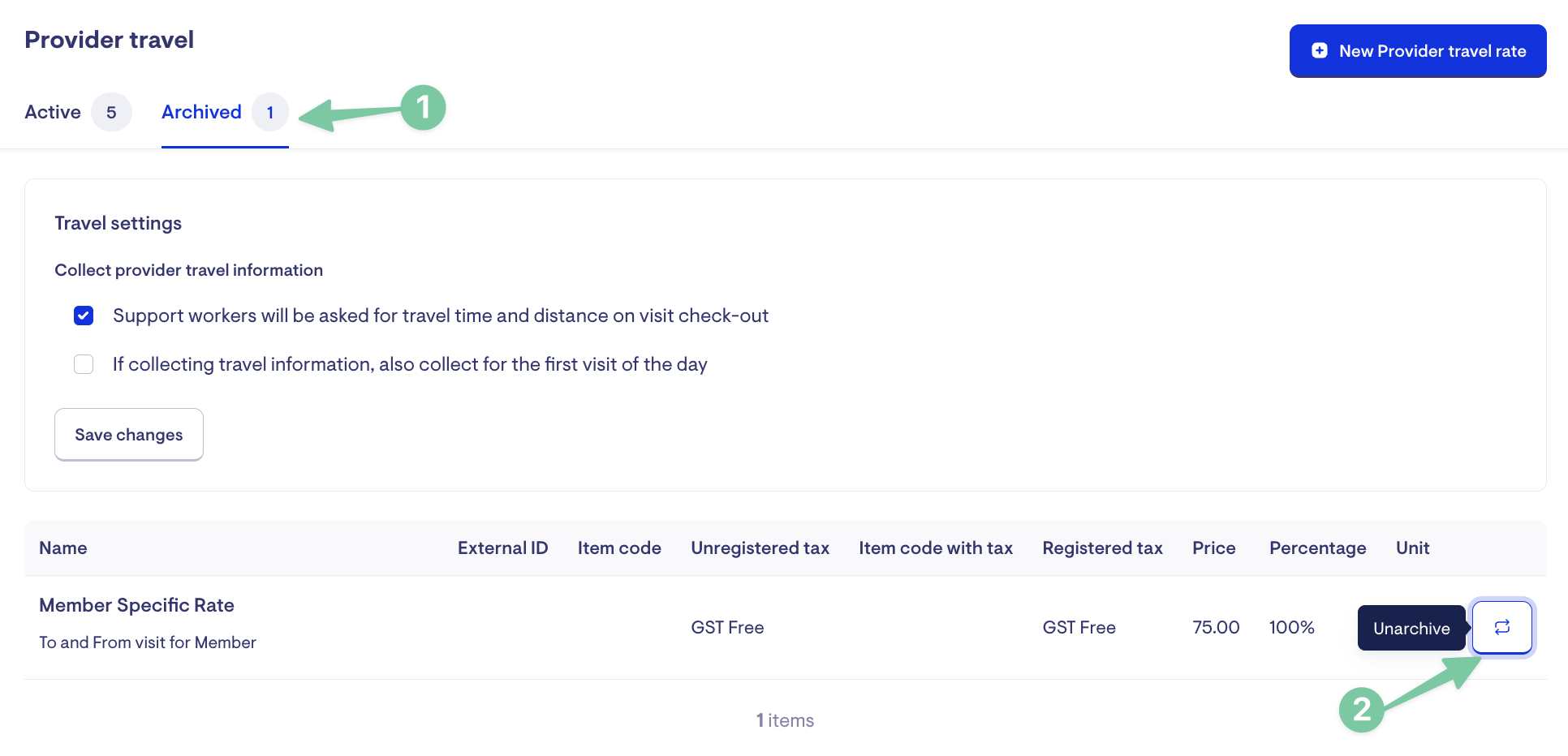Viewport: 1568px width, 756px height.
Task: Click the Active tab count badge showing 5
Action: [x=111, y=112]
